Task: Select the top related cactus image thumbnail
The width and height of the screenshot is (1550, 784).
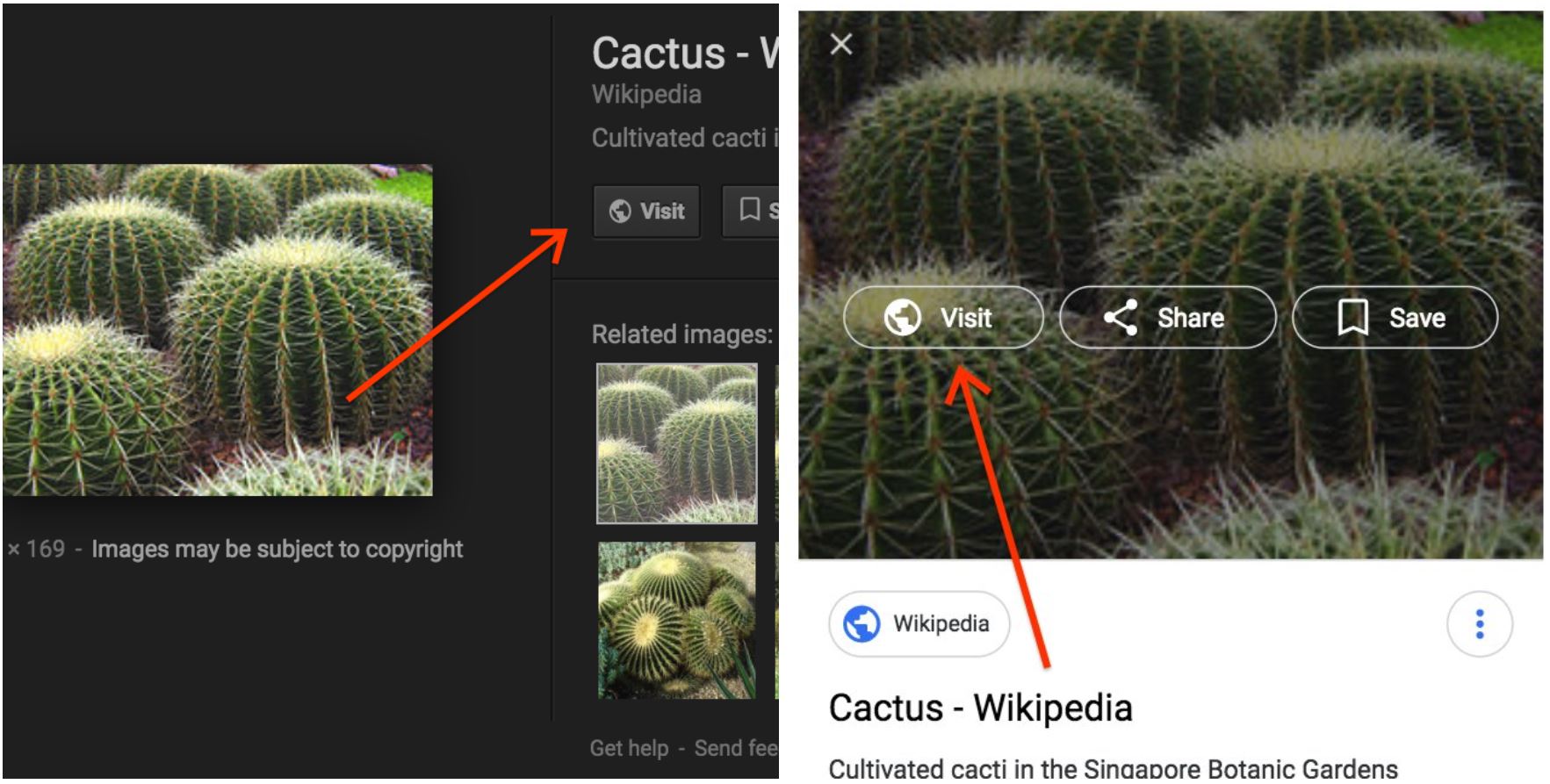Action: point(676,443)
